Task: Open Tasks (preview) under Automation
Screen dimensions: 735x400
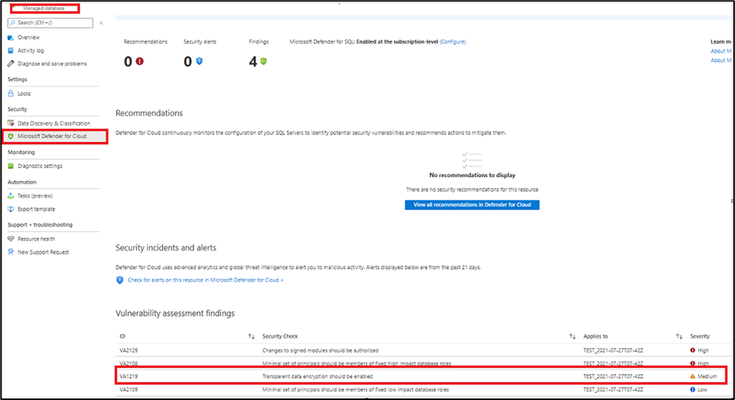Action: click(35, 196)
